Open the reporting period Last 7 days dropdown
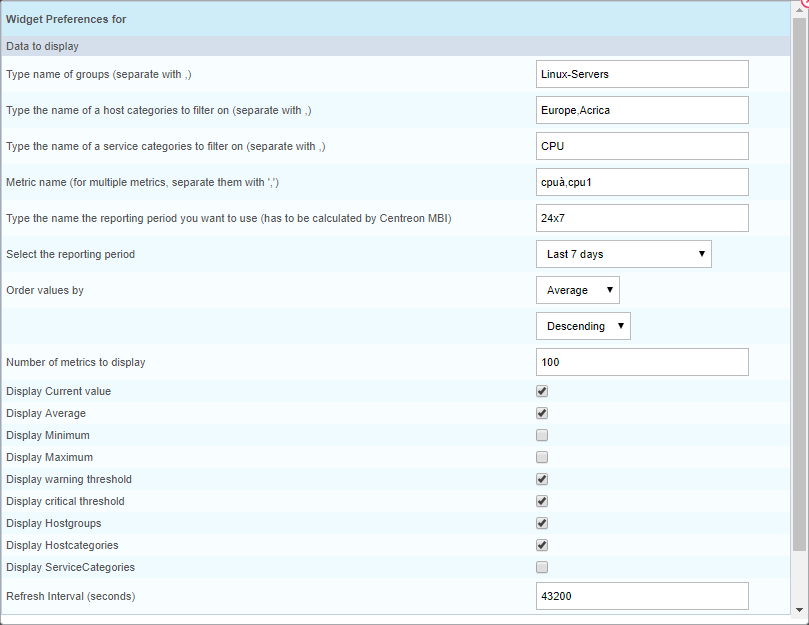Screen dimensions: 809x625 [623, 254]
